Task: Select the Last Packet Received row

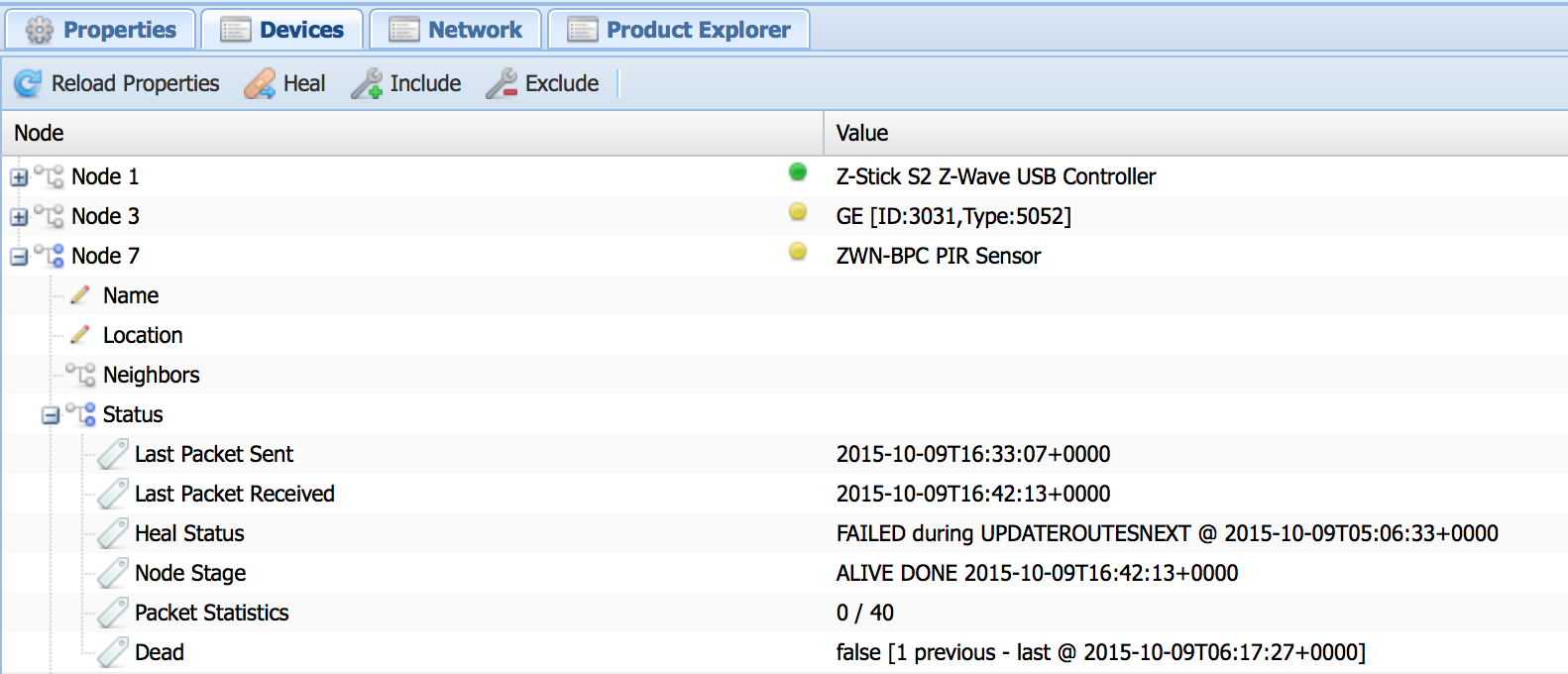Action: [x=234, y=494]
